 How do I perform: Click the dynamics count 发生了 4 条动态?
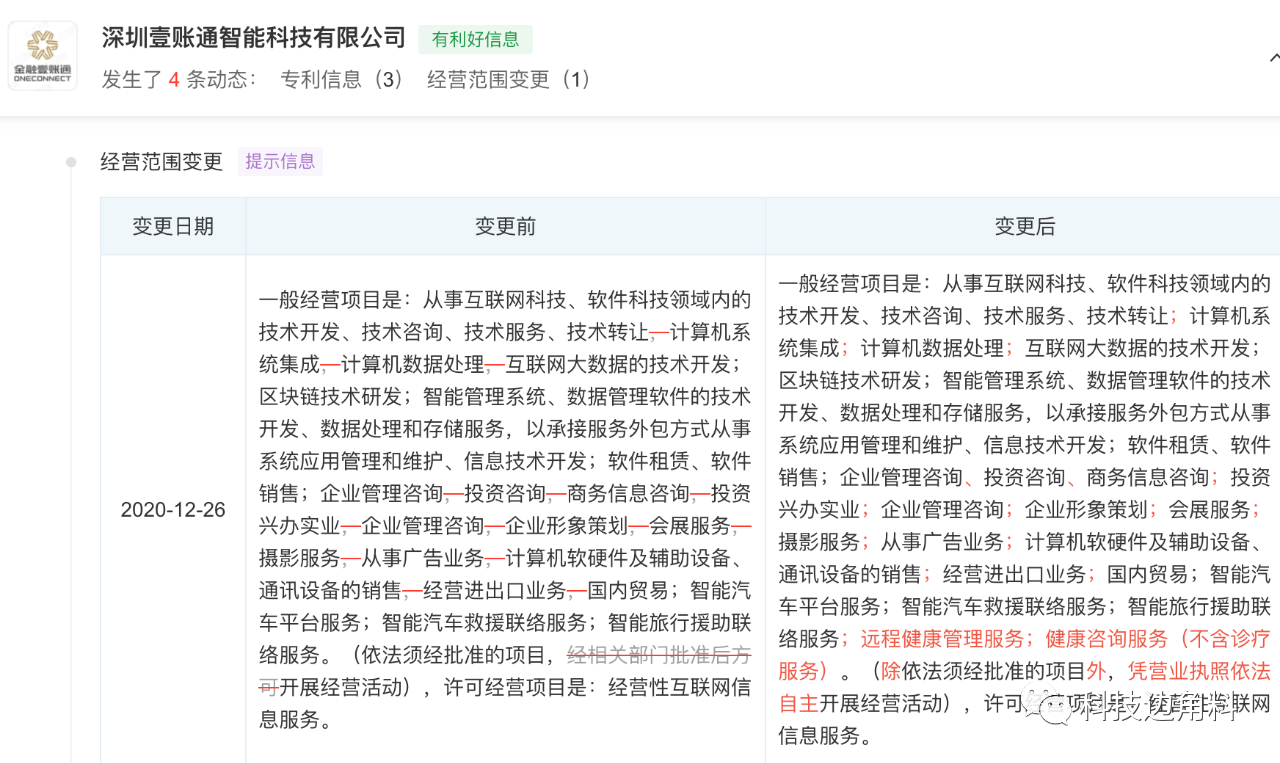(x=181, y=79)
